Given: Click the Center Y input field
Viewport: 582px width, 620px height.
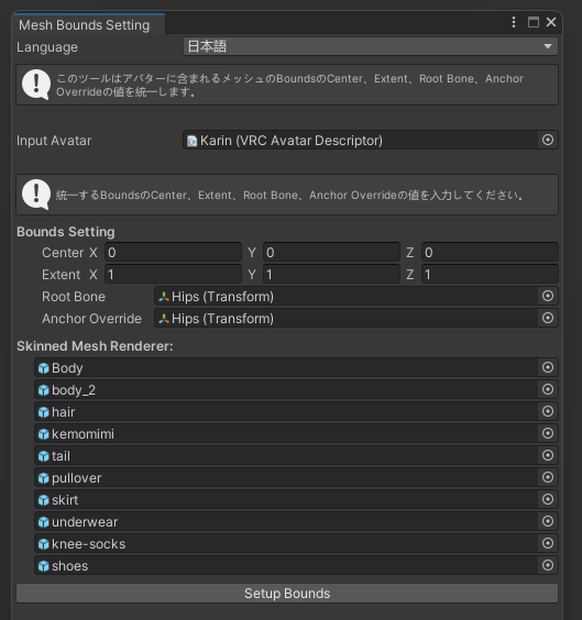Looking at the screenshot, I should click(332, 252).
